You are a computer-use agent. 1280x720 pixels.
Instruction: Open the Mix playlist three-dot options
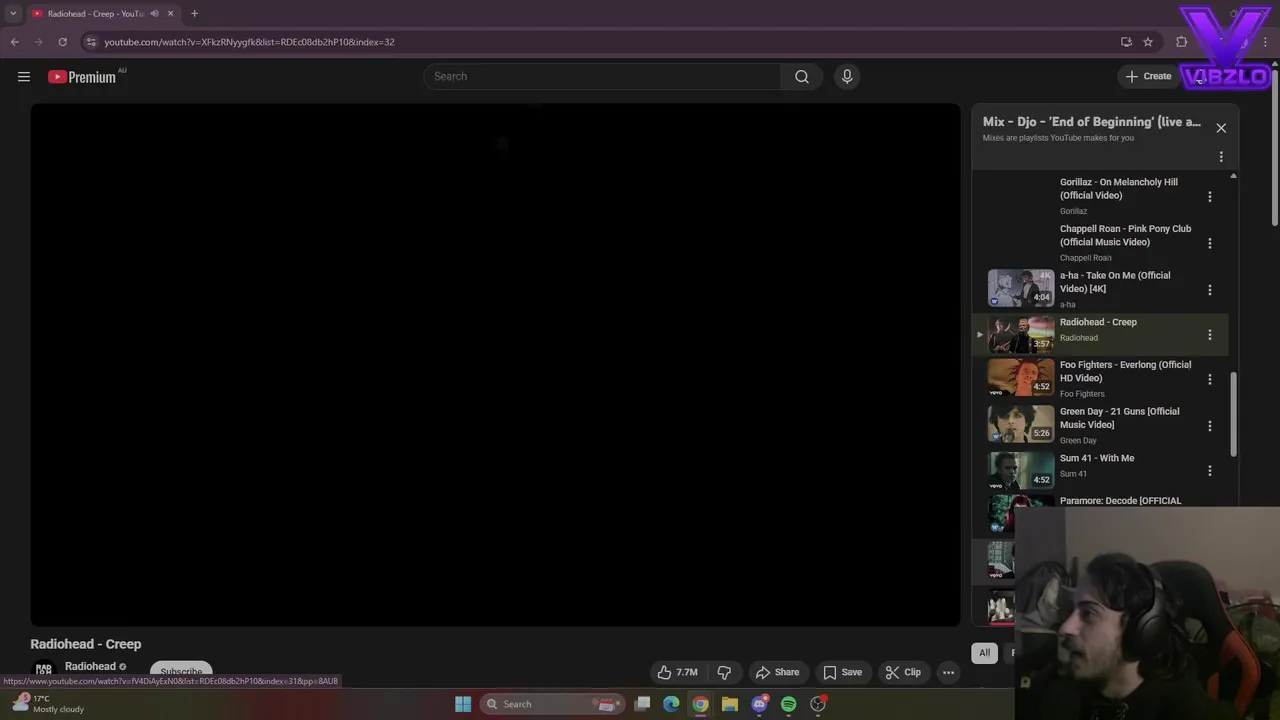pos(1221,157)
